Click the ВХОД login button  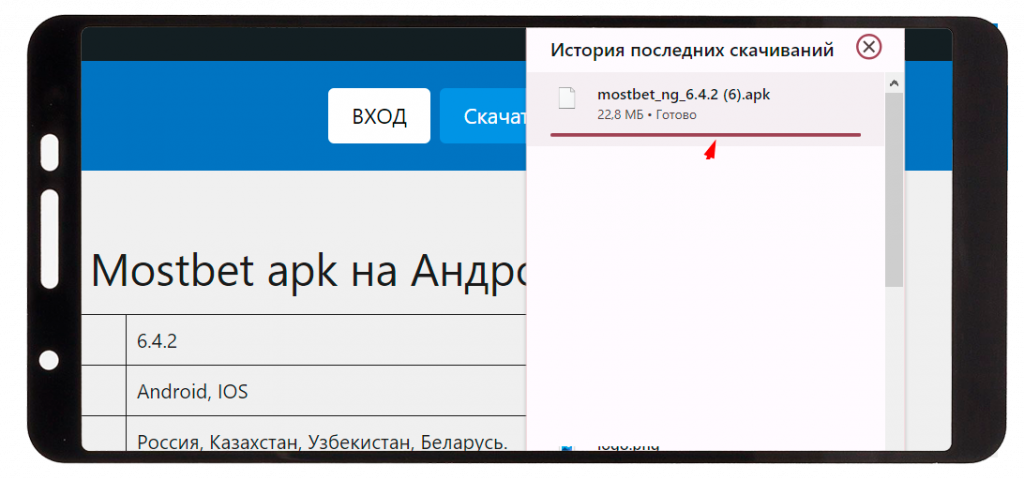(x=379, y=116)
